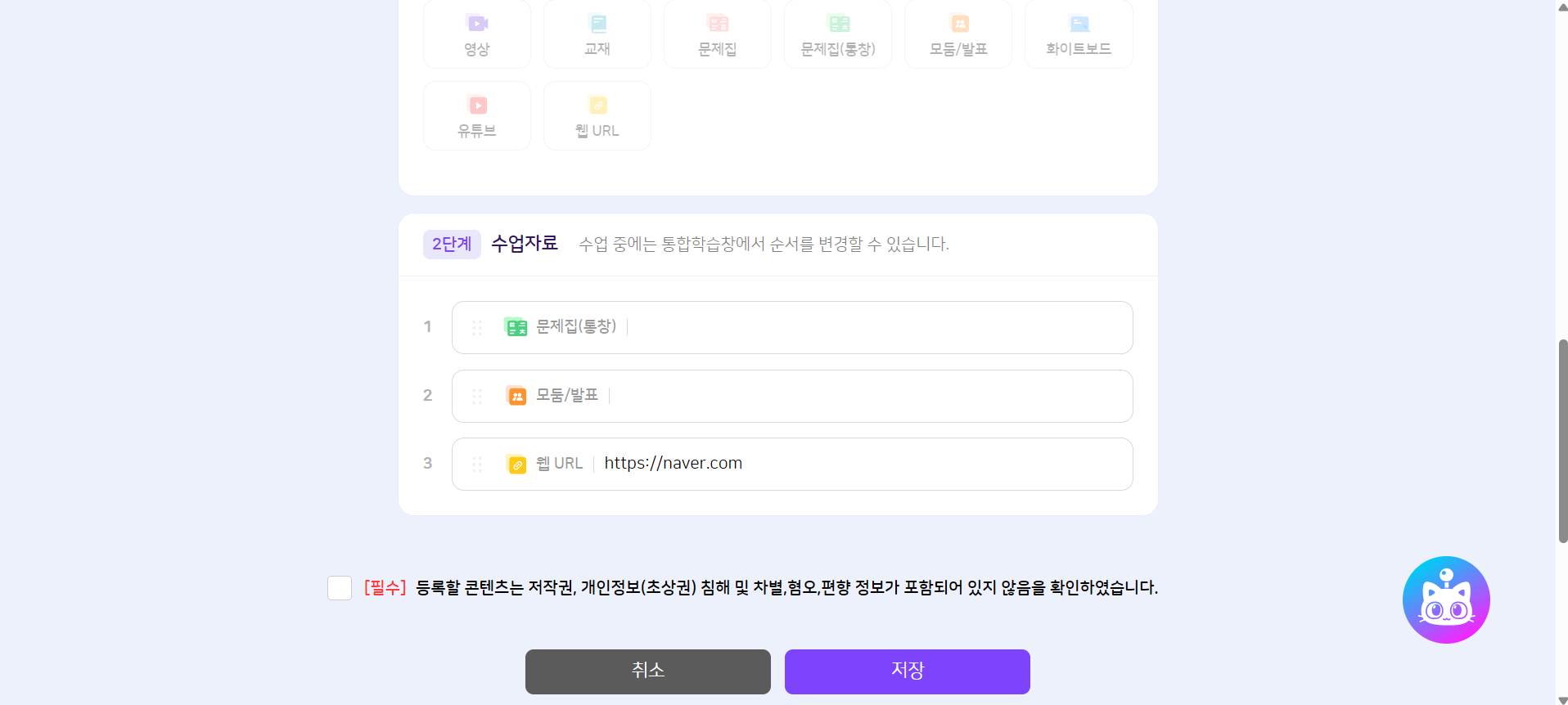Click the 모둠/발표 title input area
Image resolution: width=1568 pixels, height=705 pixels.
(867, 397)
